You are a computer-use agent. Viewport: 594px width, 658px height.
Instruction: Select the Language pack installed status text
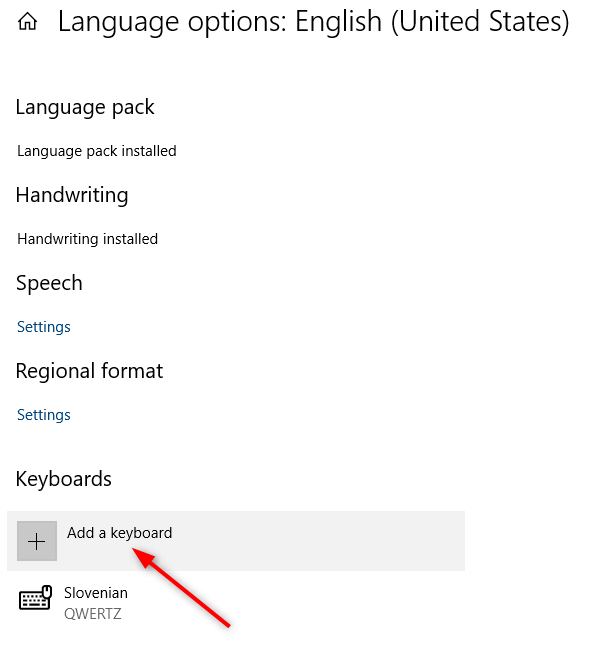tap(97, 151)
